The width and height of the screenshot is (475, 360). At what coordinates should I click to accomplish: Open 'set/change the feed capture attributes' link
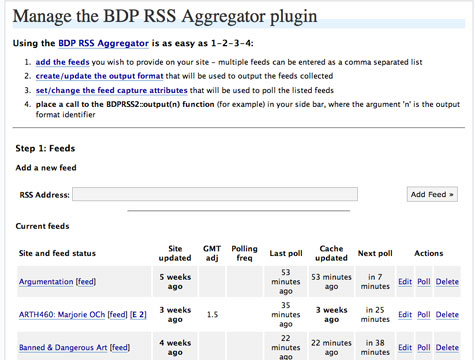pyautogui.click(x=112, y=90)
